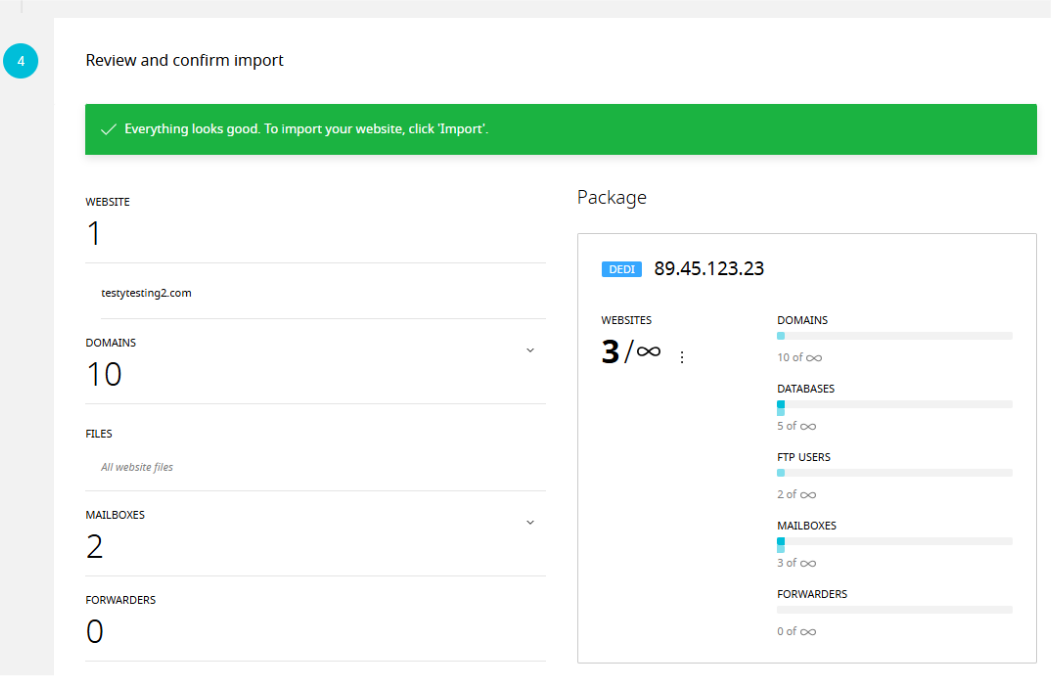This screenshot has width=1053, height=676.
Task: Click the FTP Users usage progress bar
Action: [895, 473]
